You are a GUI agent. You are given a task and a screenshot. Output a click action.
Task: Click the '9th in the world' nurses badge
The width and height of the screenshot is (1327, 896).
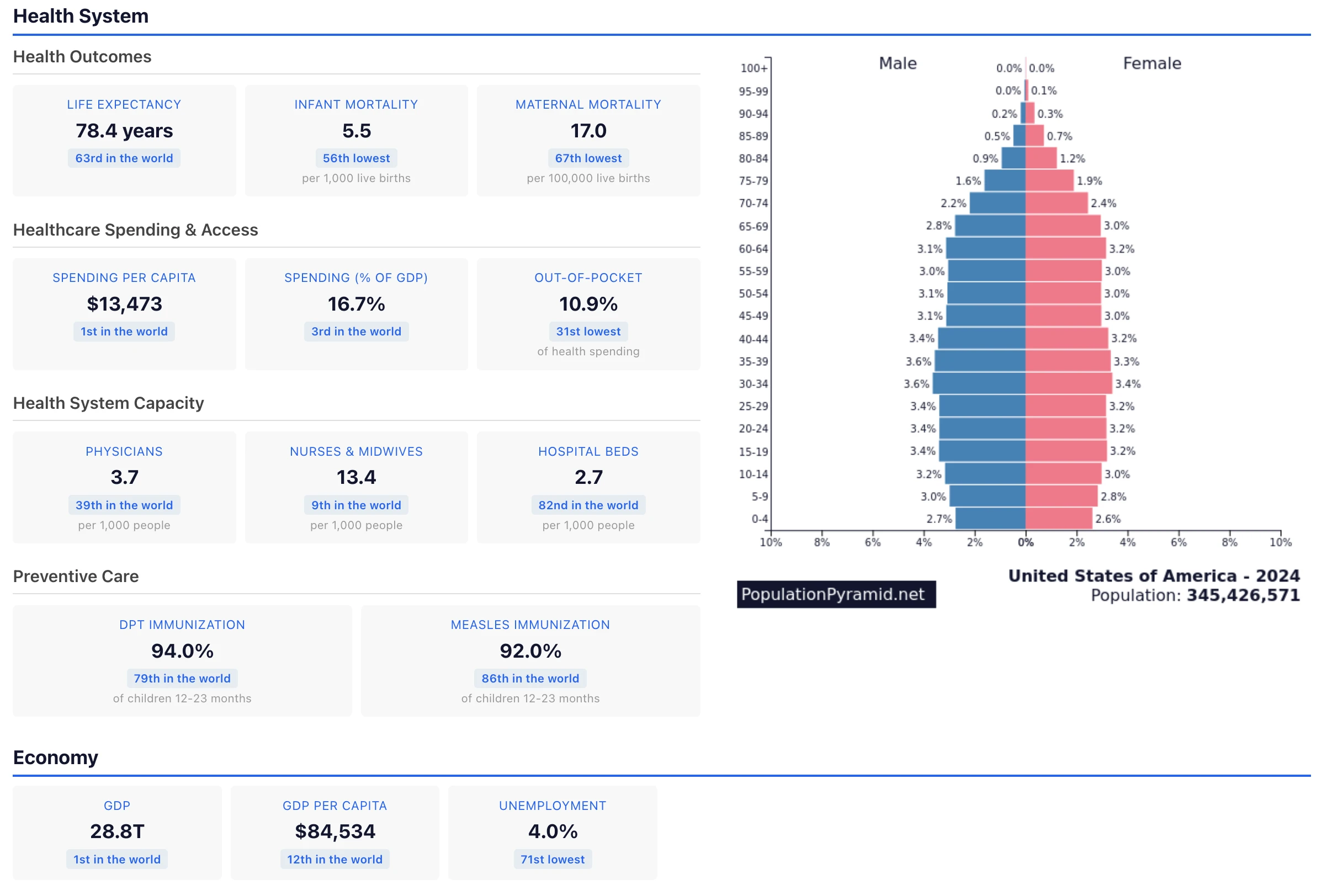355,505
